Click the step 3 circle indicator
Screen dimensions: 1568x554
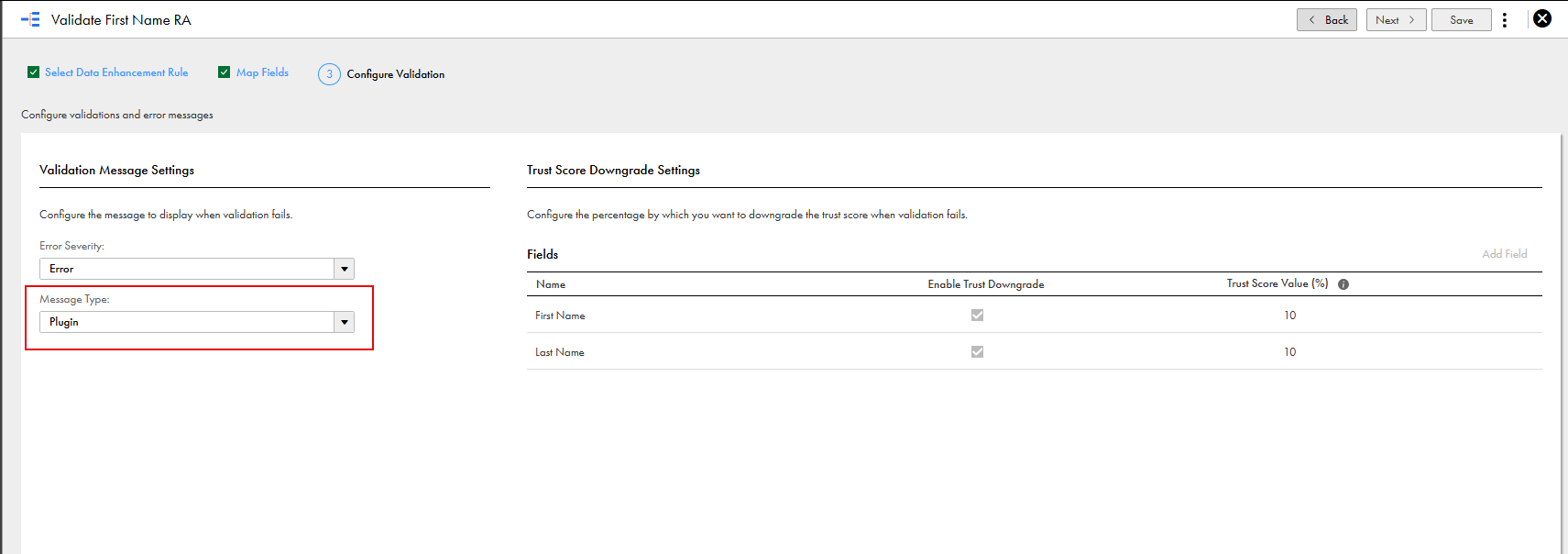(329, 74)
